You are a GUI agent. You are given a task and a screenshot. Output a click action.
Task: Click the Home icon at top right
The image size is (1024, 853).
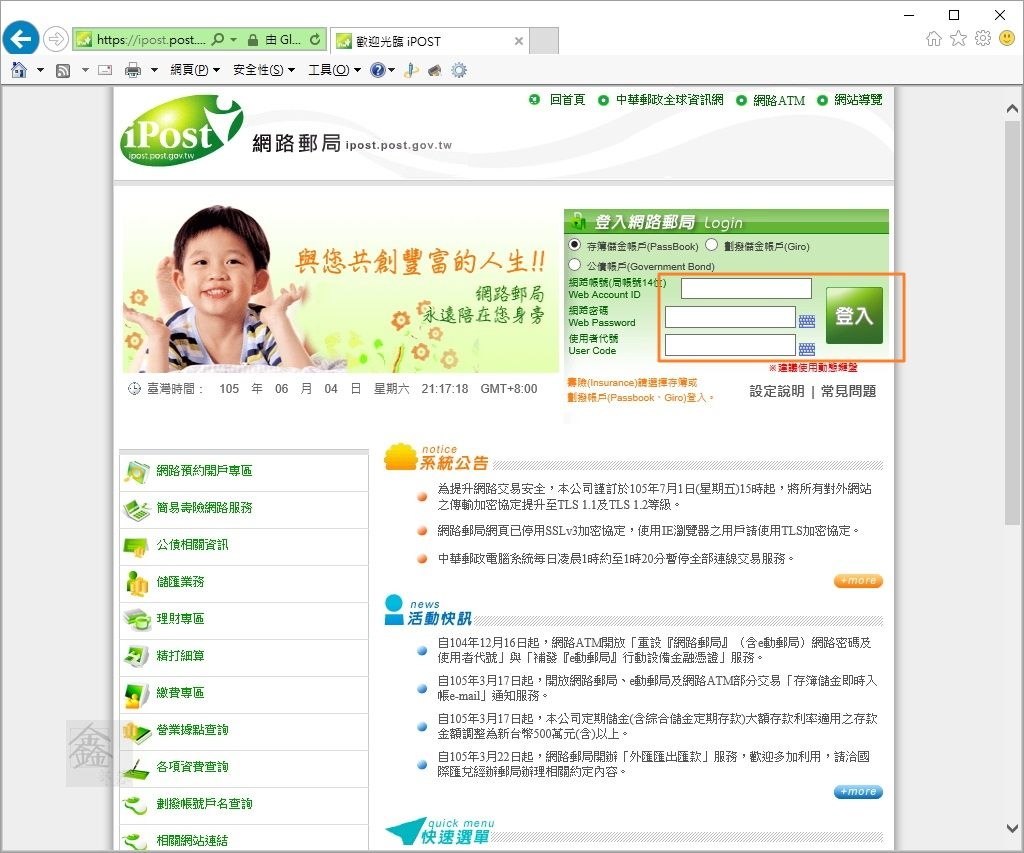coord(934,39)
